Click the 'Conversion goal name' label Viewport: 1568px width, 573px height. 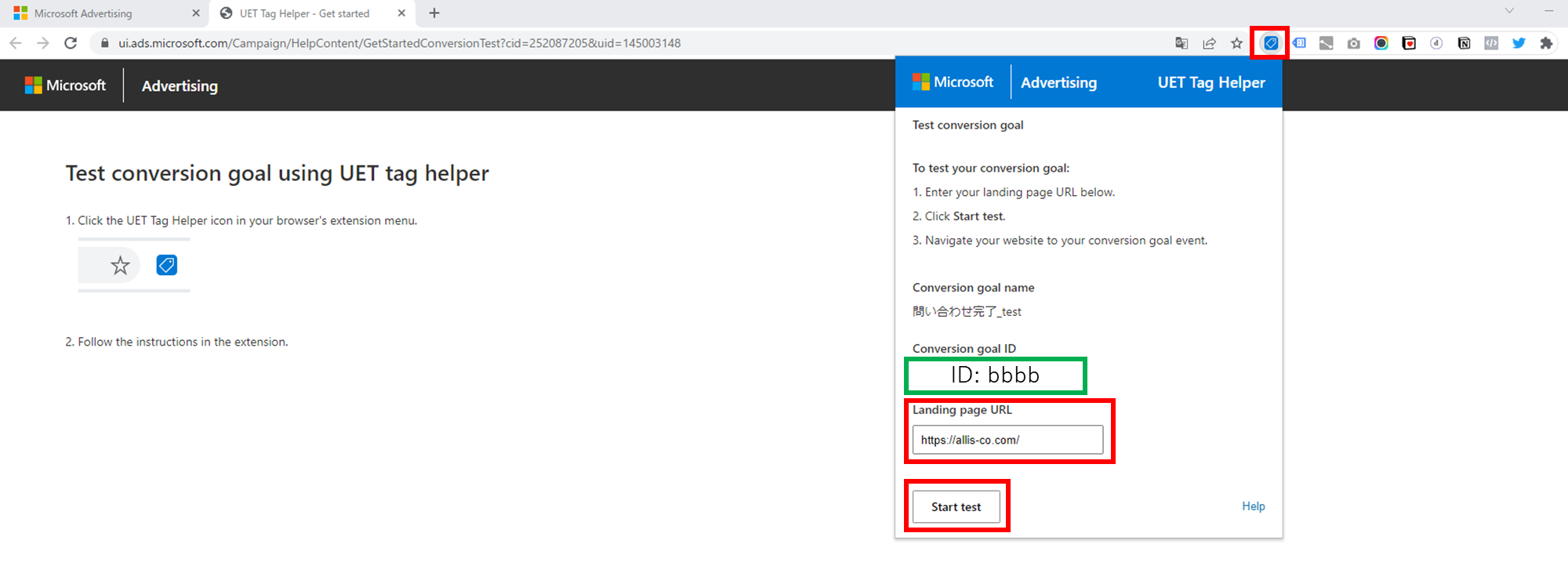pyautogui.click(x=973, y=288)
